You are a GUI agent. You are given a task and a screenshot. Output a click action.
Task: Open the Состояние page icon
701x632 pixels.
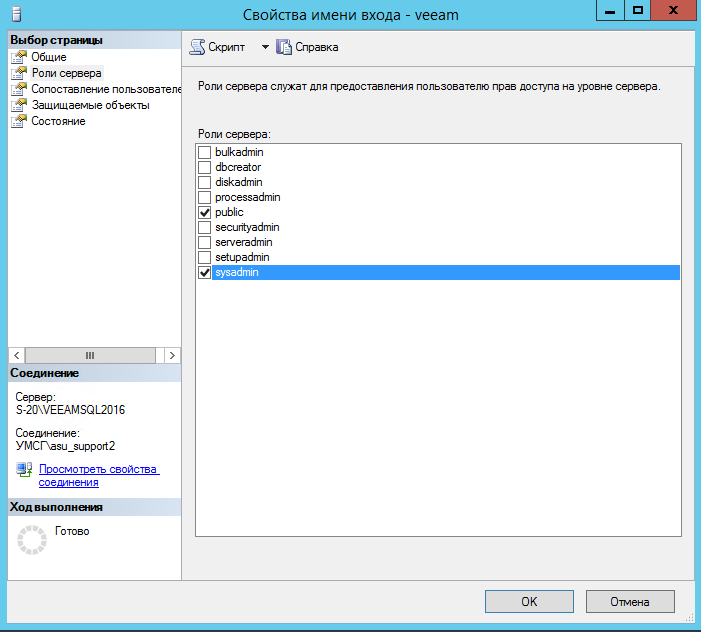(x=18, y=122)
